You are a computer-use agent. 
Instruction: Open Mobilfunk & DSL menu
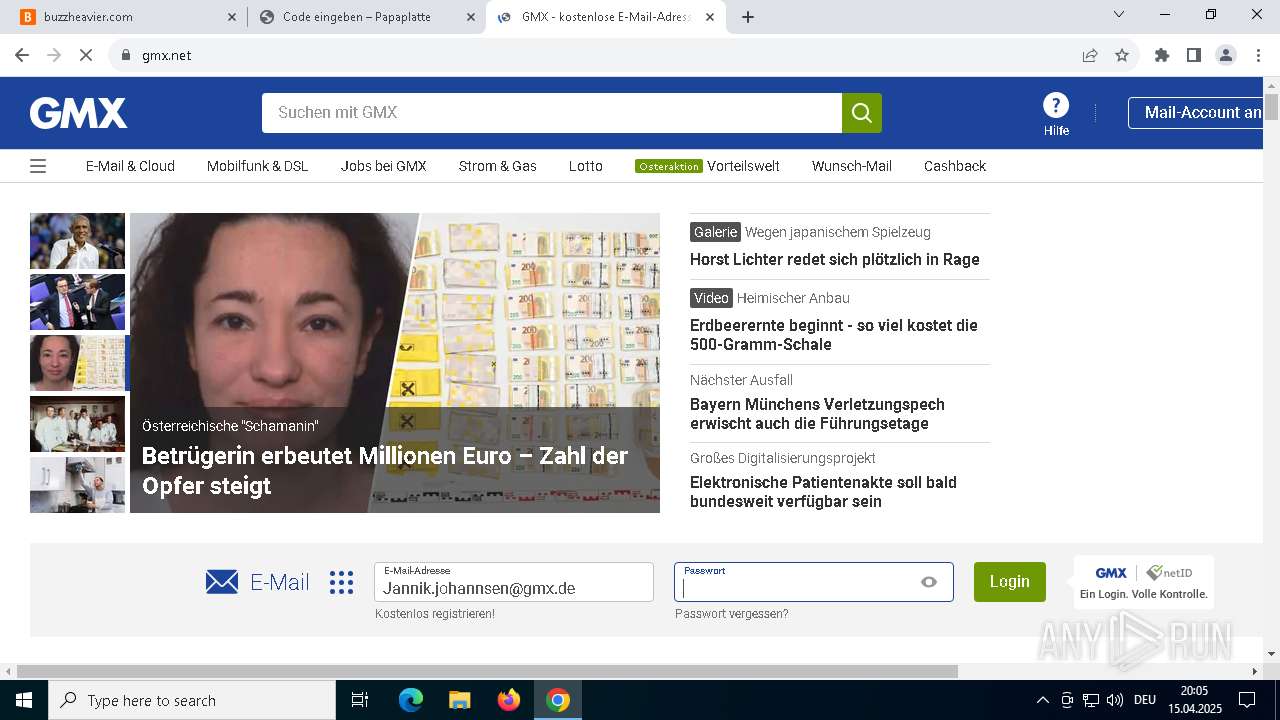[x=257, y=166]
